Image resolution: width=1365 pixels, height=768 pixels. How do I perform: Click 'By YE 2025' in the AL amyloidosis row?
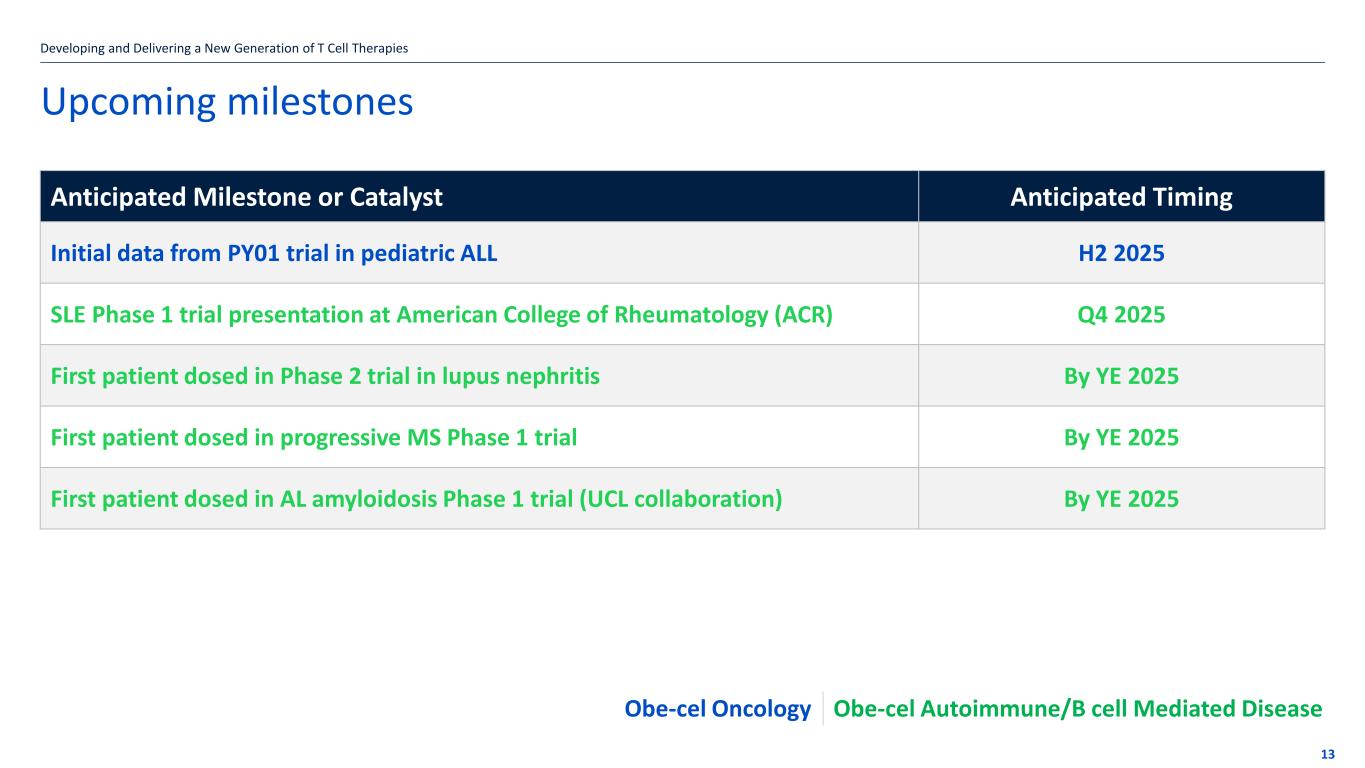1121,498
